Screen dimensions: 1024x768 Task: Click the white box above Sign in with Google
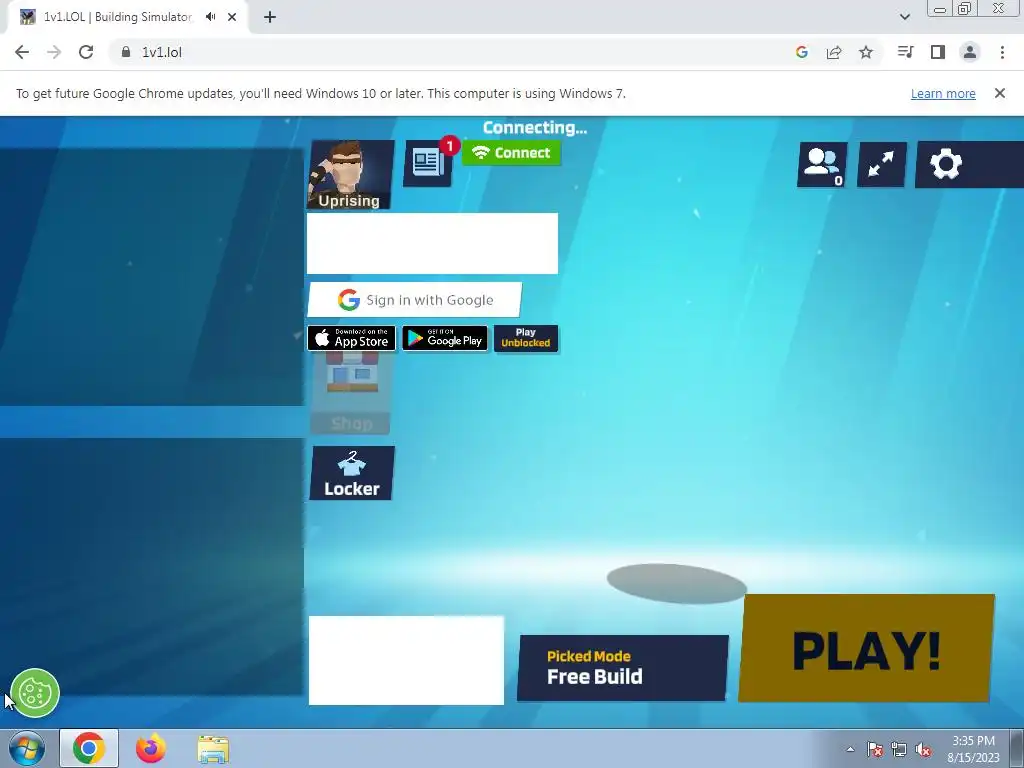pyautogui.click(x=432, y=244)
